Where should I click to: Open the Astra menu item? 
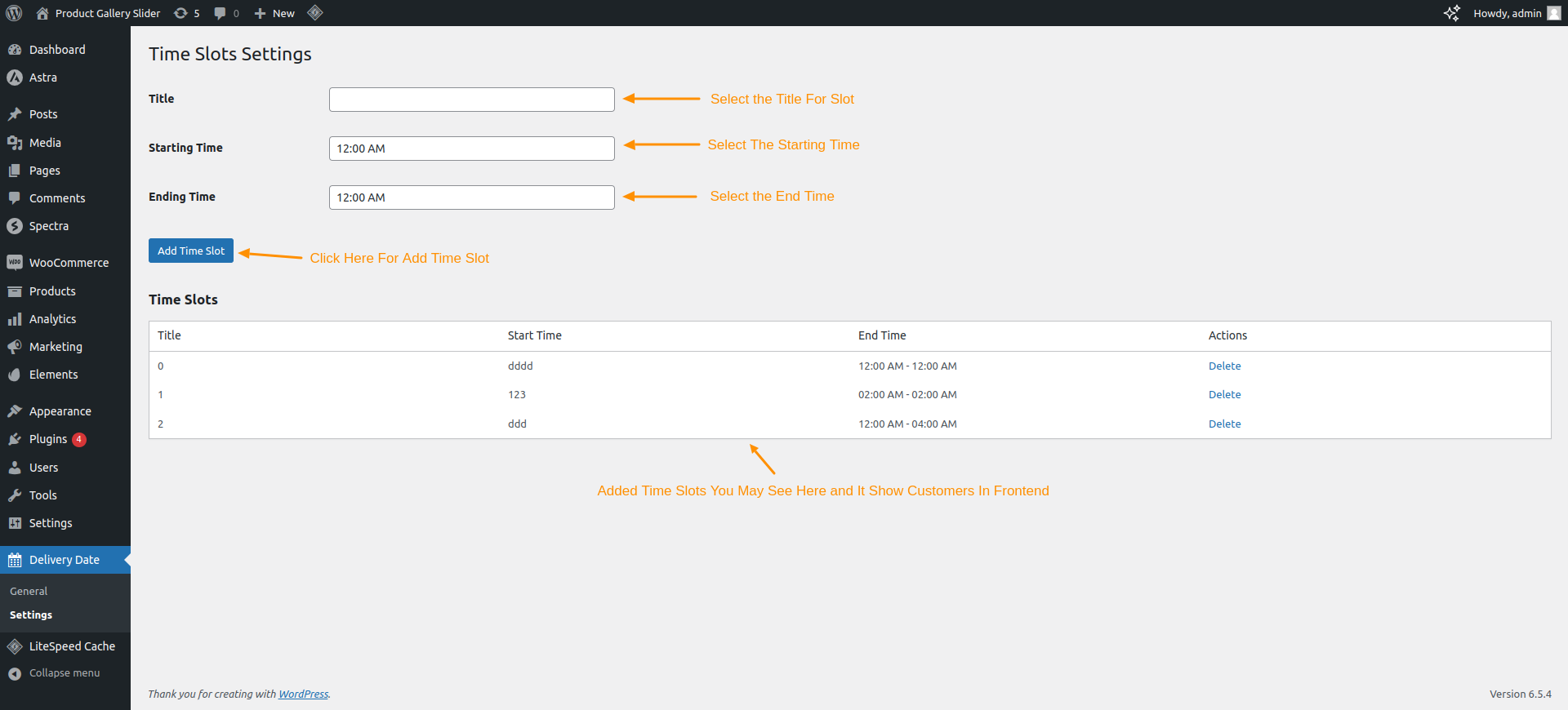tap(43, 78)
